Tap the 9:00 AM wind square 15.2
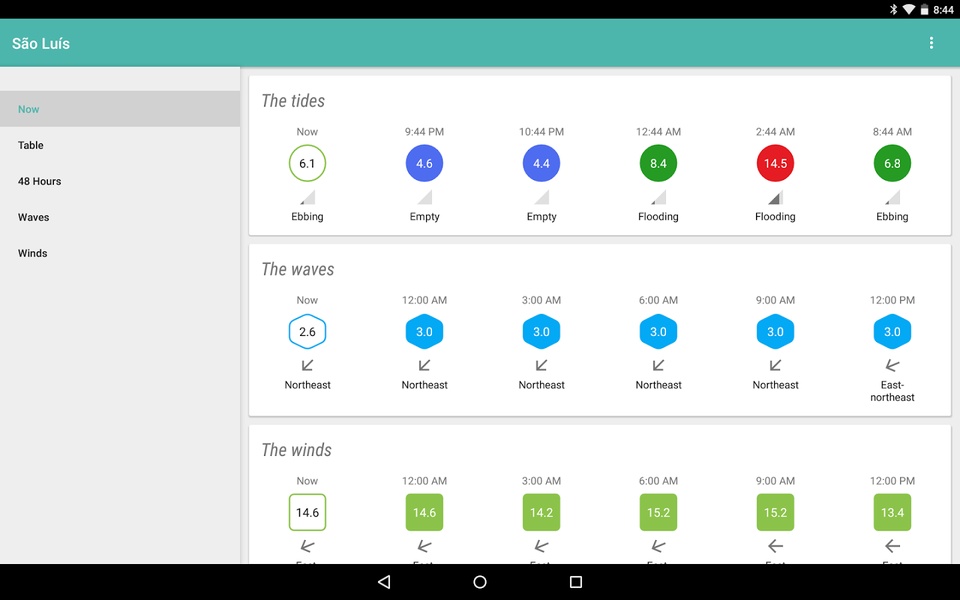The height and width of the screenshot is (600, 960). click(775, 512)
